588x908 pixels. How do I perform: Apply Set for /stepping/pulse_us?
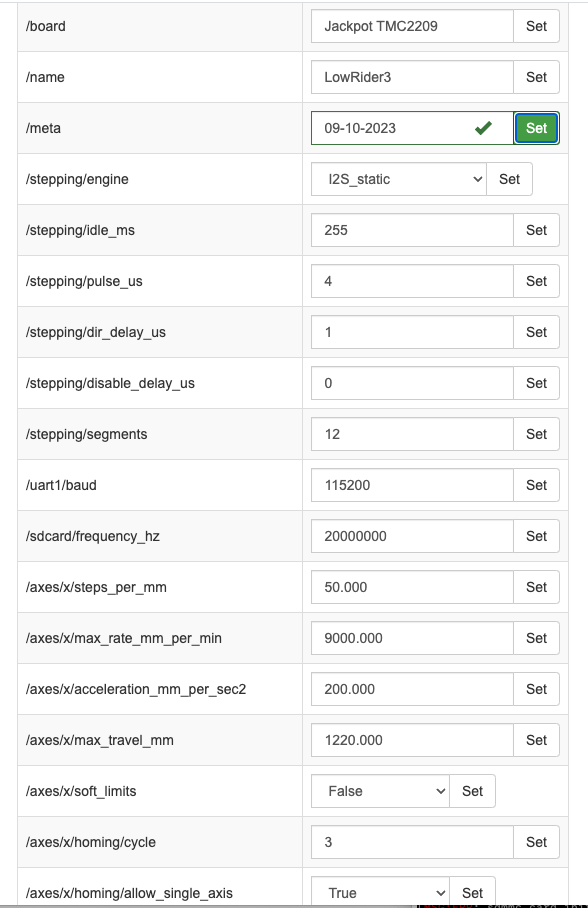pos(536,281)
